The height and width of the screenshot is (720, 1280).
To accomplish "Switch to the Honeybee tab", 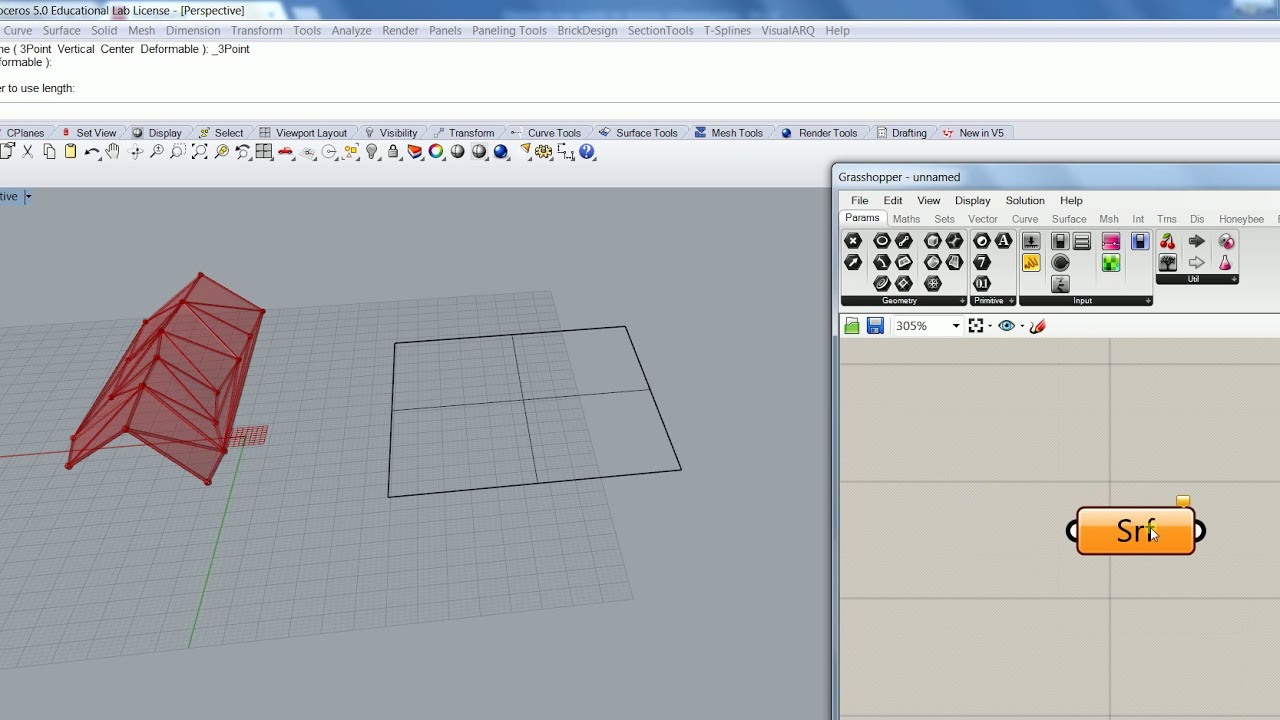I will [1241, 219].
